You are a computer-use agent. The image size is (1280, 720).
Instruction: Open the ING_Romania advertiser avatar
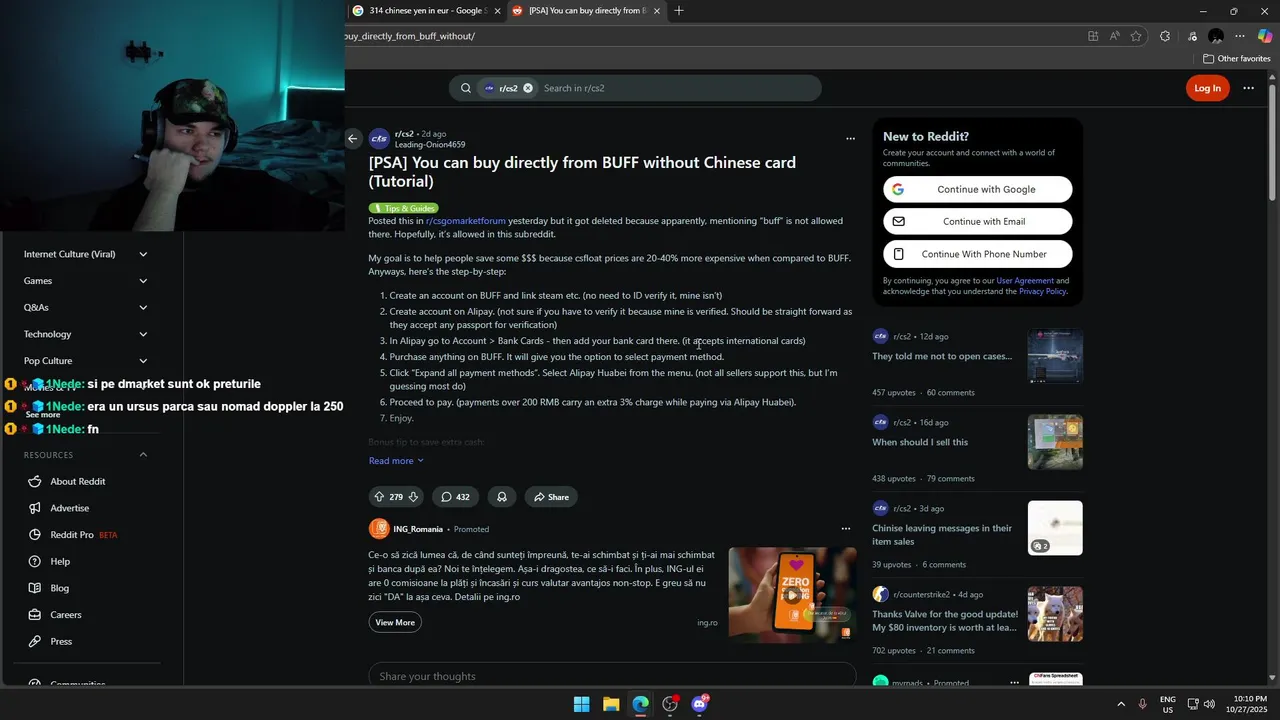click(x=379, y=529)
